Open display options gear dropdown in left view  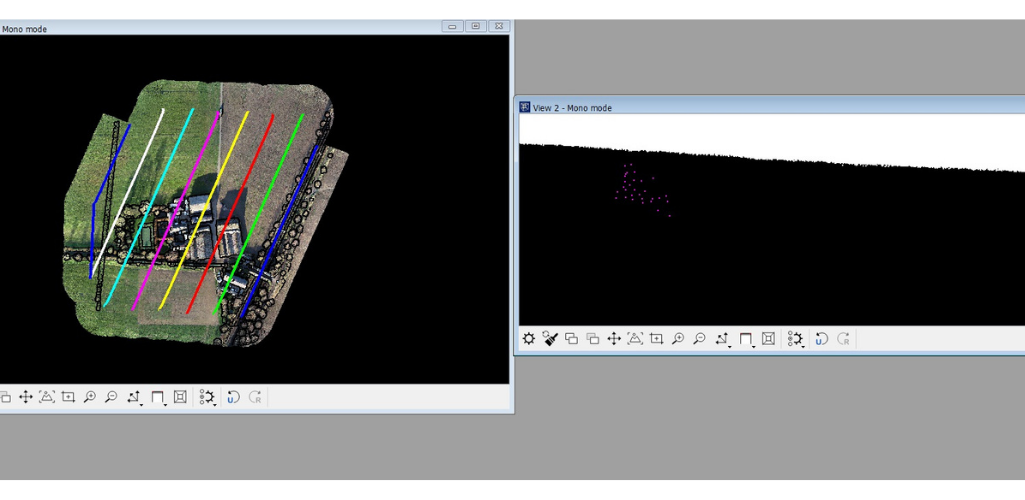coord(207,397)
